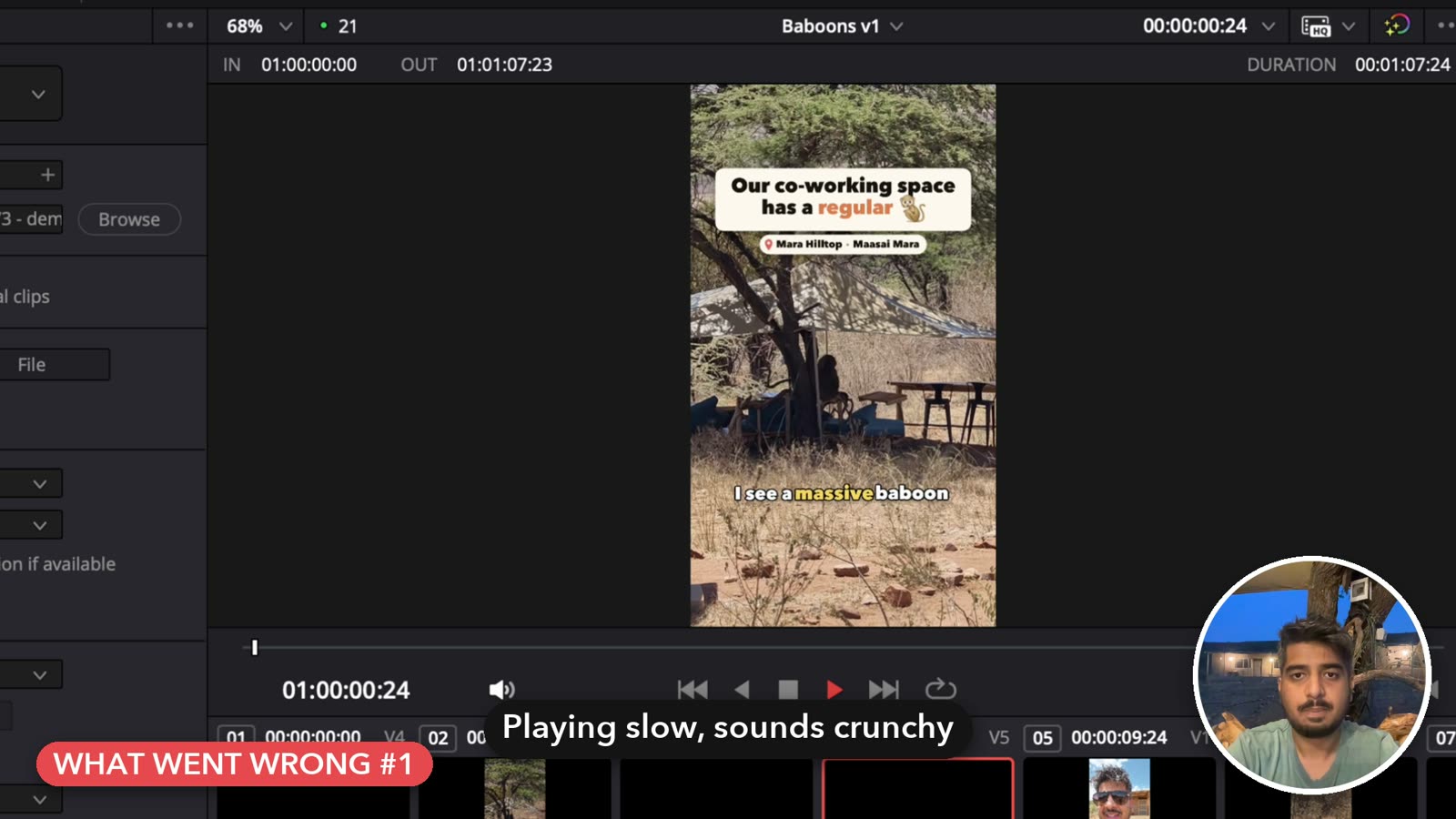Select the red-outlined clip thumbnail

(917, 789)
